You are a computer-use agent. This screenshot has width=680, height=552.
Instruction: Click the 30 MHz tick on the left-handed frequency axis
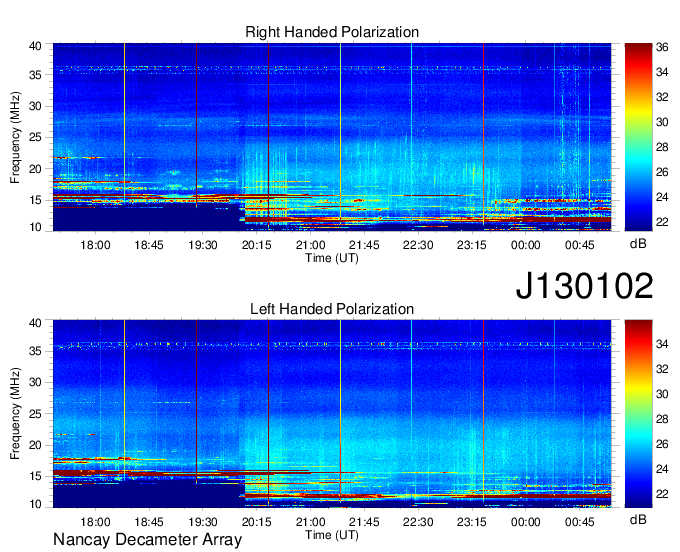point(35,382)
